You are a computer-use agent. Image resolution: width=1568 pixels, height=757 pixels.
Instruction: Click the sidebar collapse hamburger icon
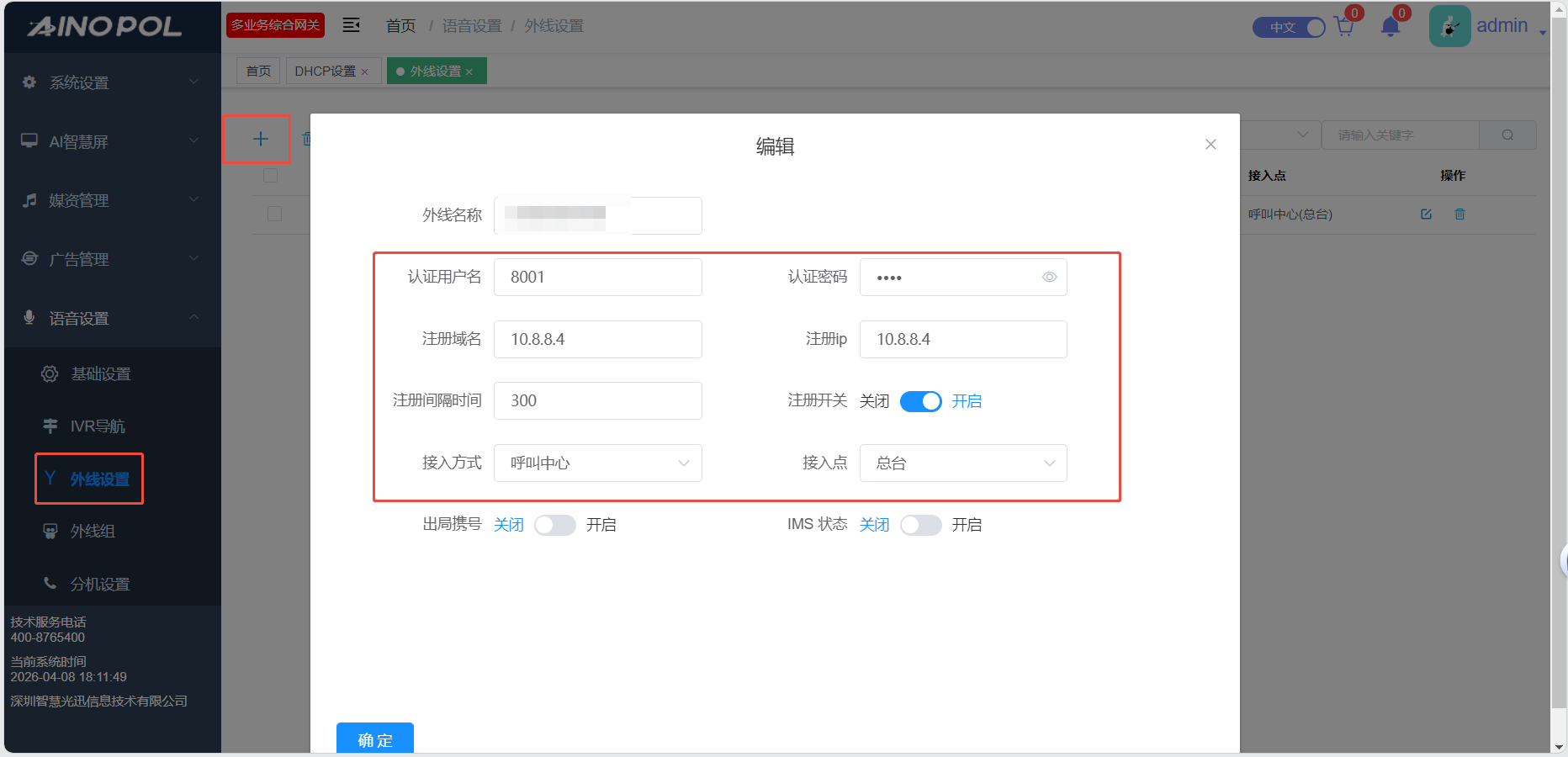pos(352,25)
